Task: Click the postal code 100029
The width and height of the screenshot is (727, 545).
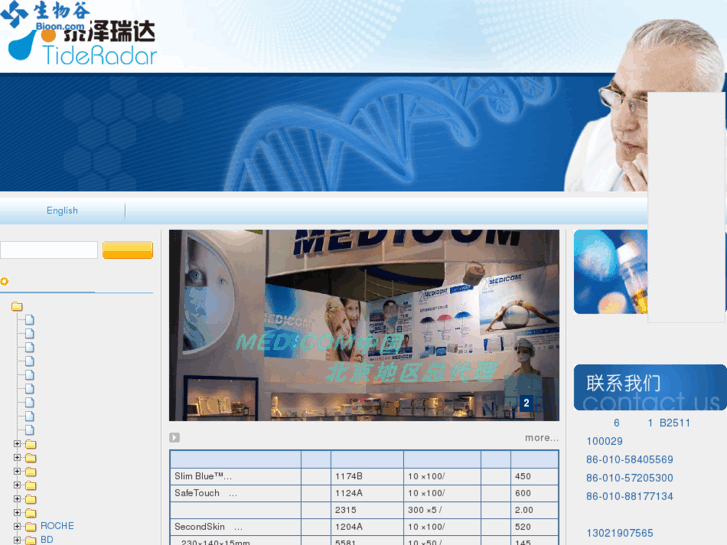Action: click(605, 441)
